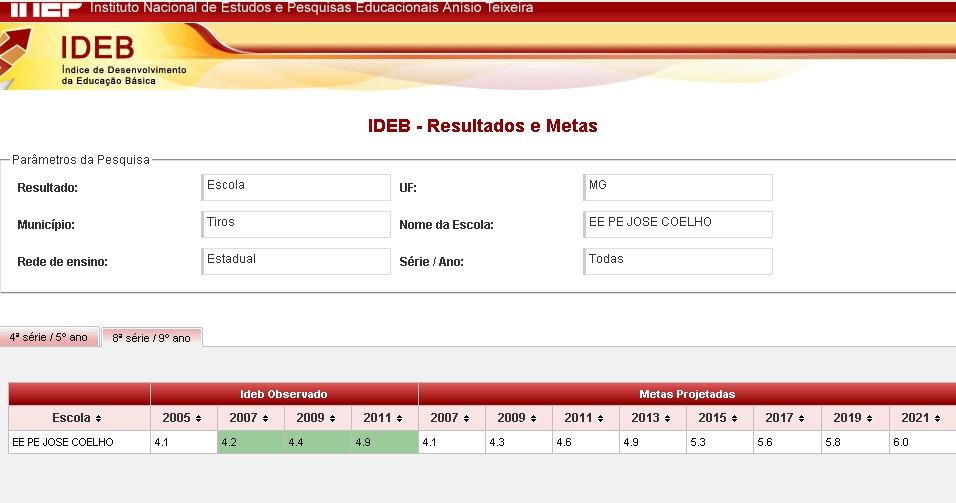The image size is (956, 503).
Task: Click the green observed 4.9 cell
Action: pyautogui.click(x=385, y=442)
